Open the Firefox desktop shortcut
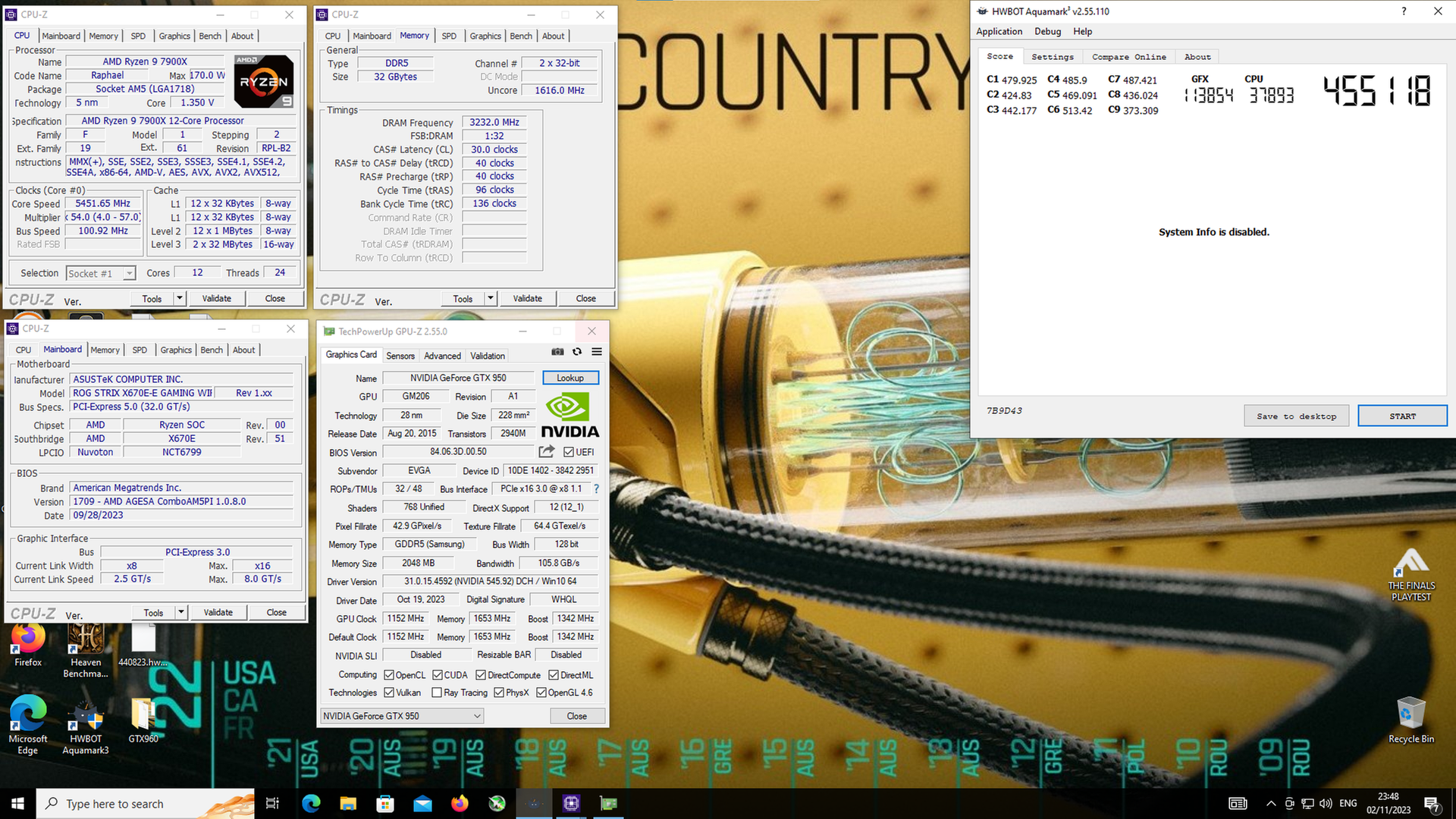 28,645
